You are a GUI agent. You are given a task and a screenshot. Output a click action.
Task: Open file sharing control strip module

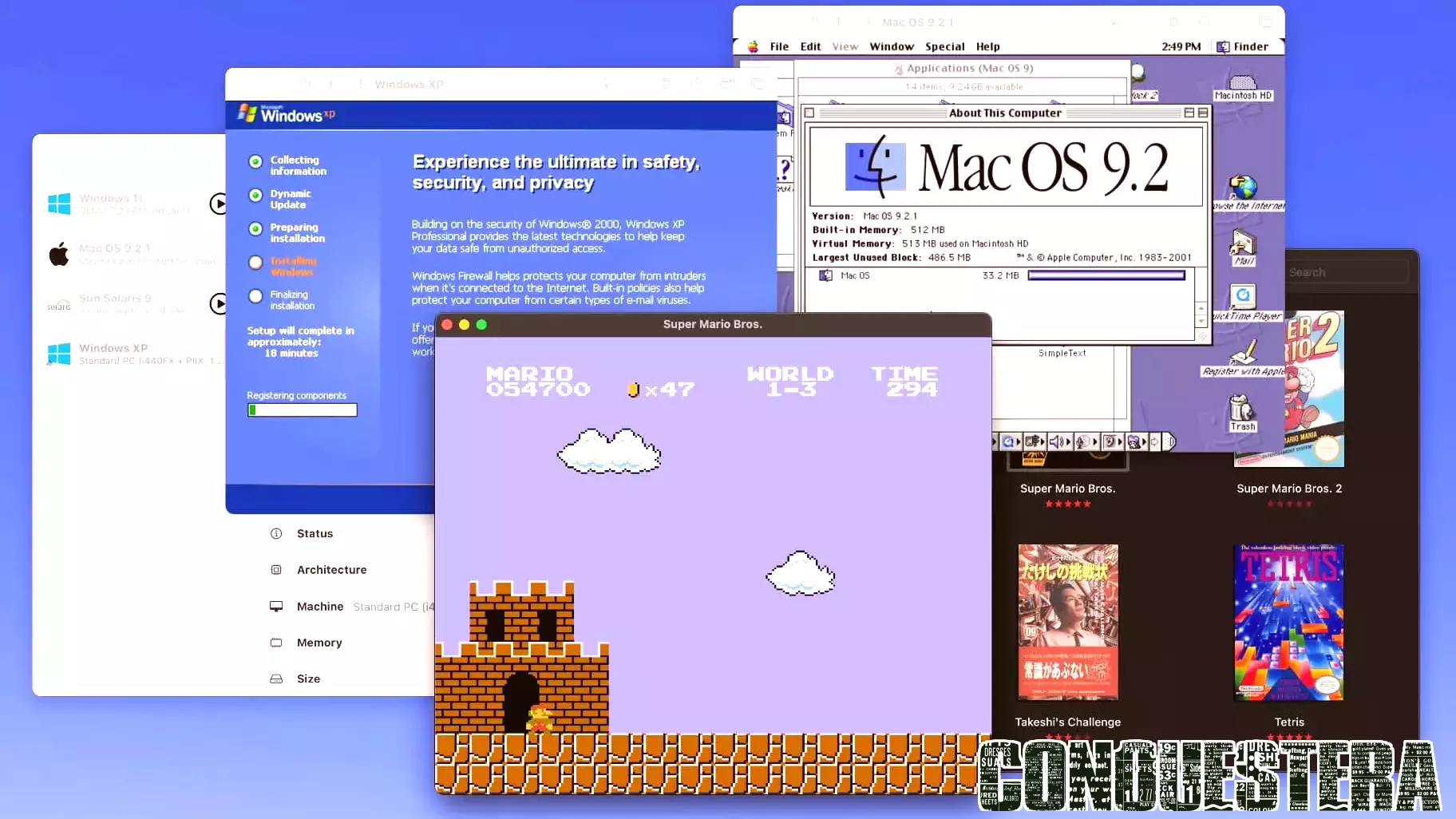point(1035,441)
